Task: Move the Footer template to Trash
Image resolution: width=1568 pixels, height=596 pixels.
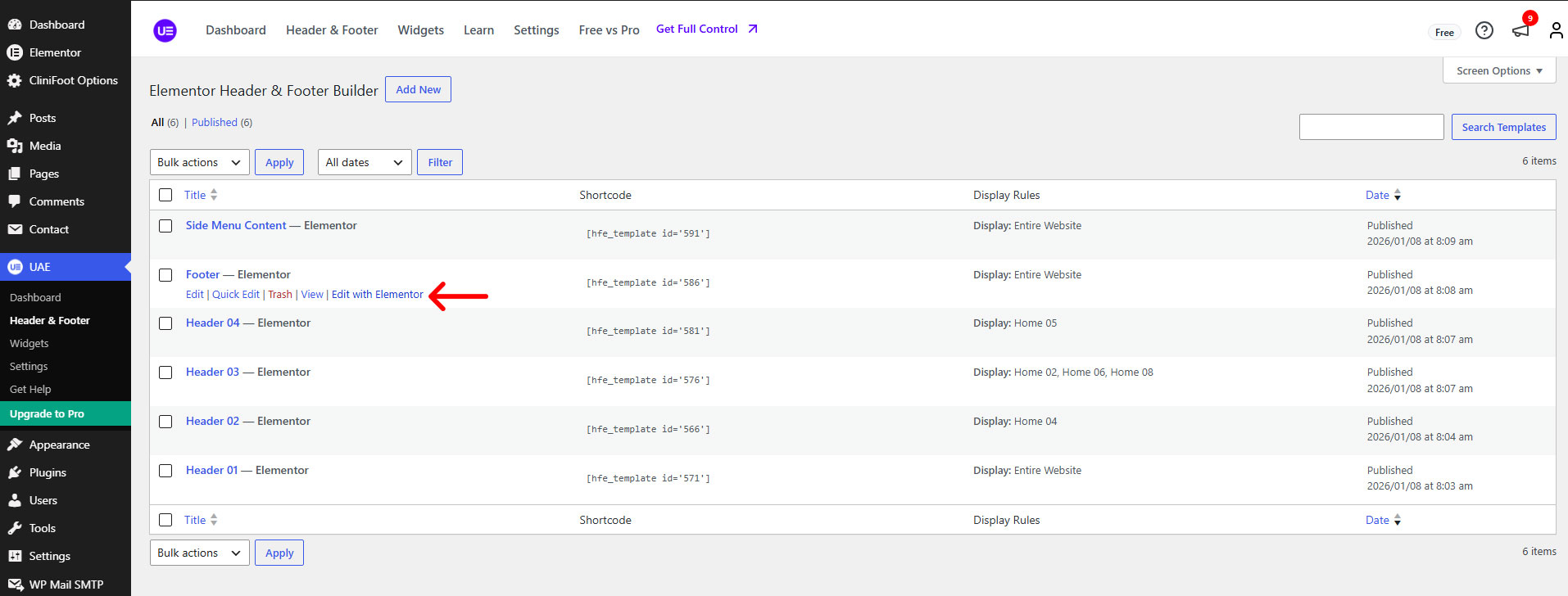Action: pos(280,295)
